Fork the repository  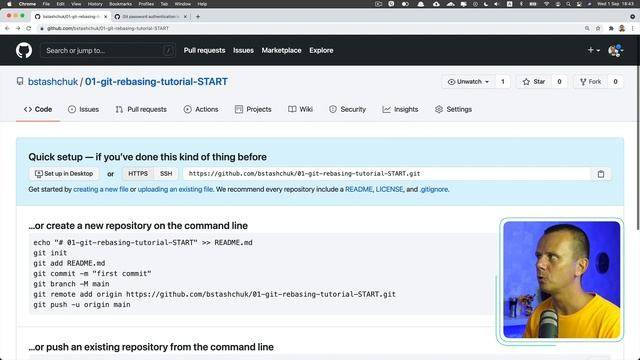coord(590,82)
